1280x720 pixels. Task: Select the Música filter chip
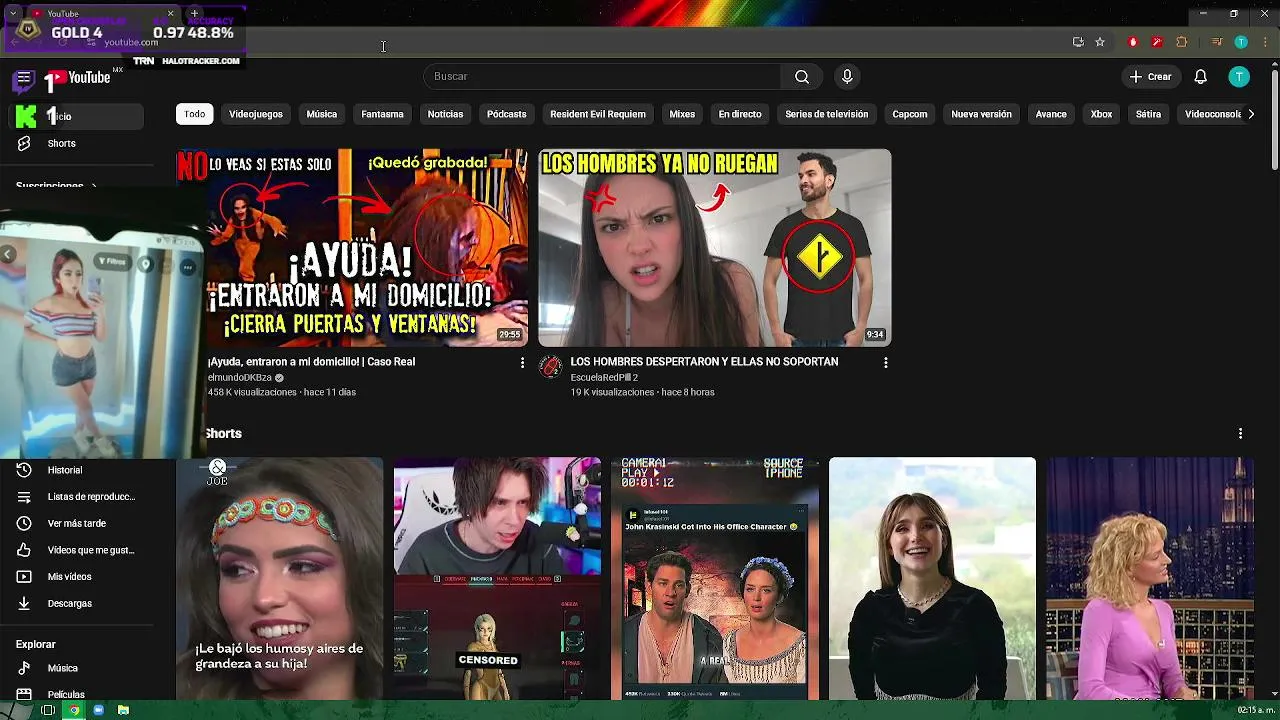coord(321,114)
